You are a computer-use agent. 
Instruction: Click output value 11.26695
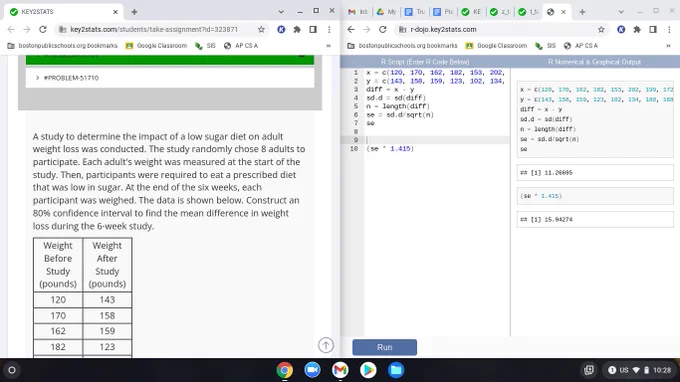click(558, 173)
